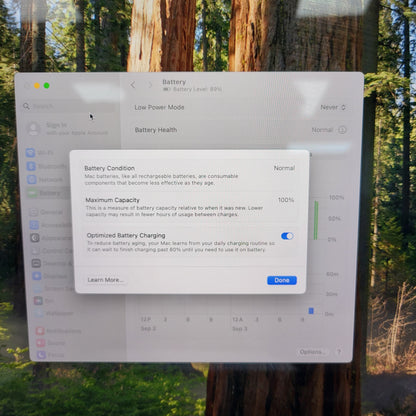Select Focus in the settings sidebar
416x416 pixels.
pyautogui.click(x=51, y=355)
